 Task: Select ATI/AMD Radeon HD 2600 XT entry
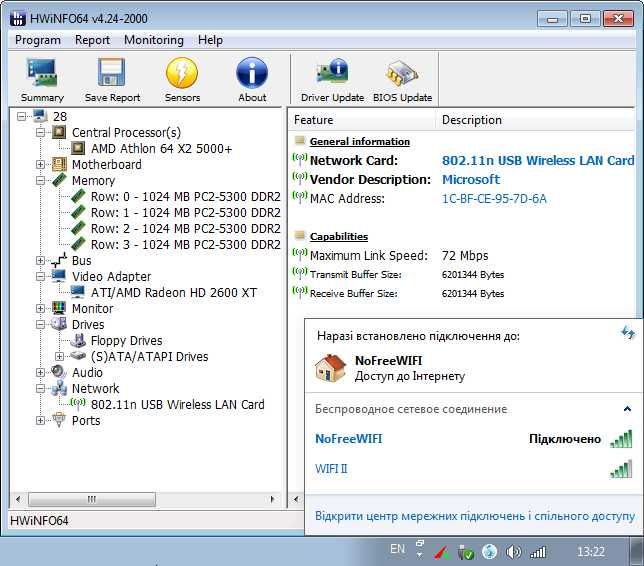point(174,292)
